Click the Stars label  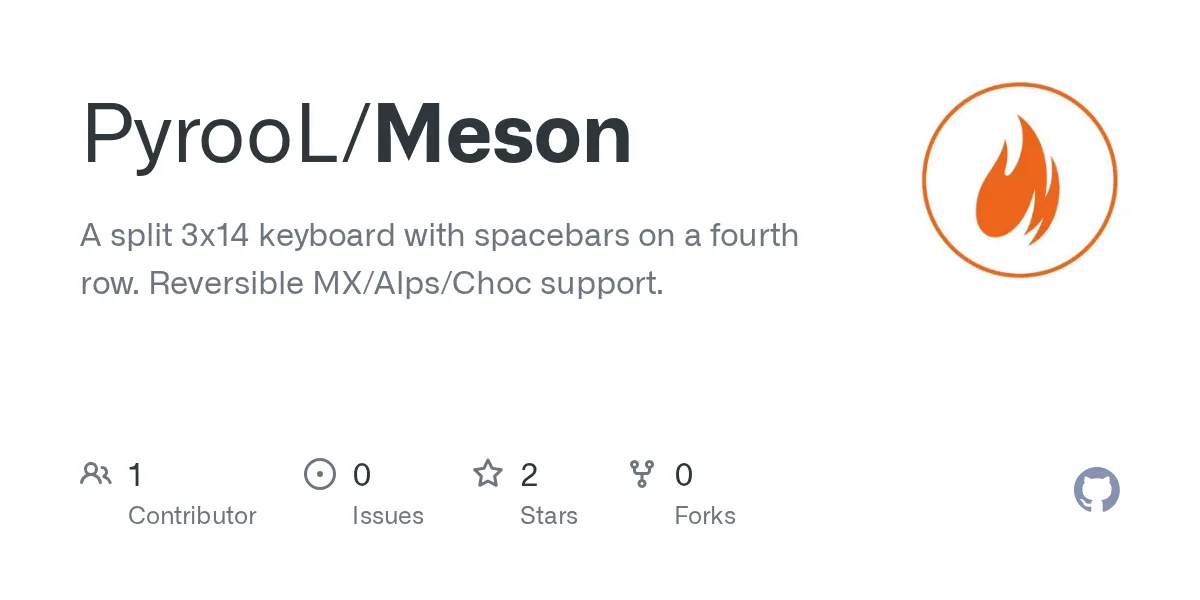click(549, 516)
